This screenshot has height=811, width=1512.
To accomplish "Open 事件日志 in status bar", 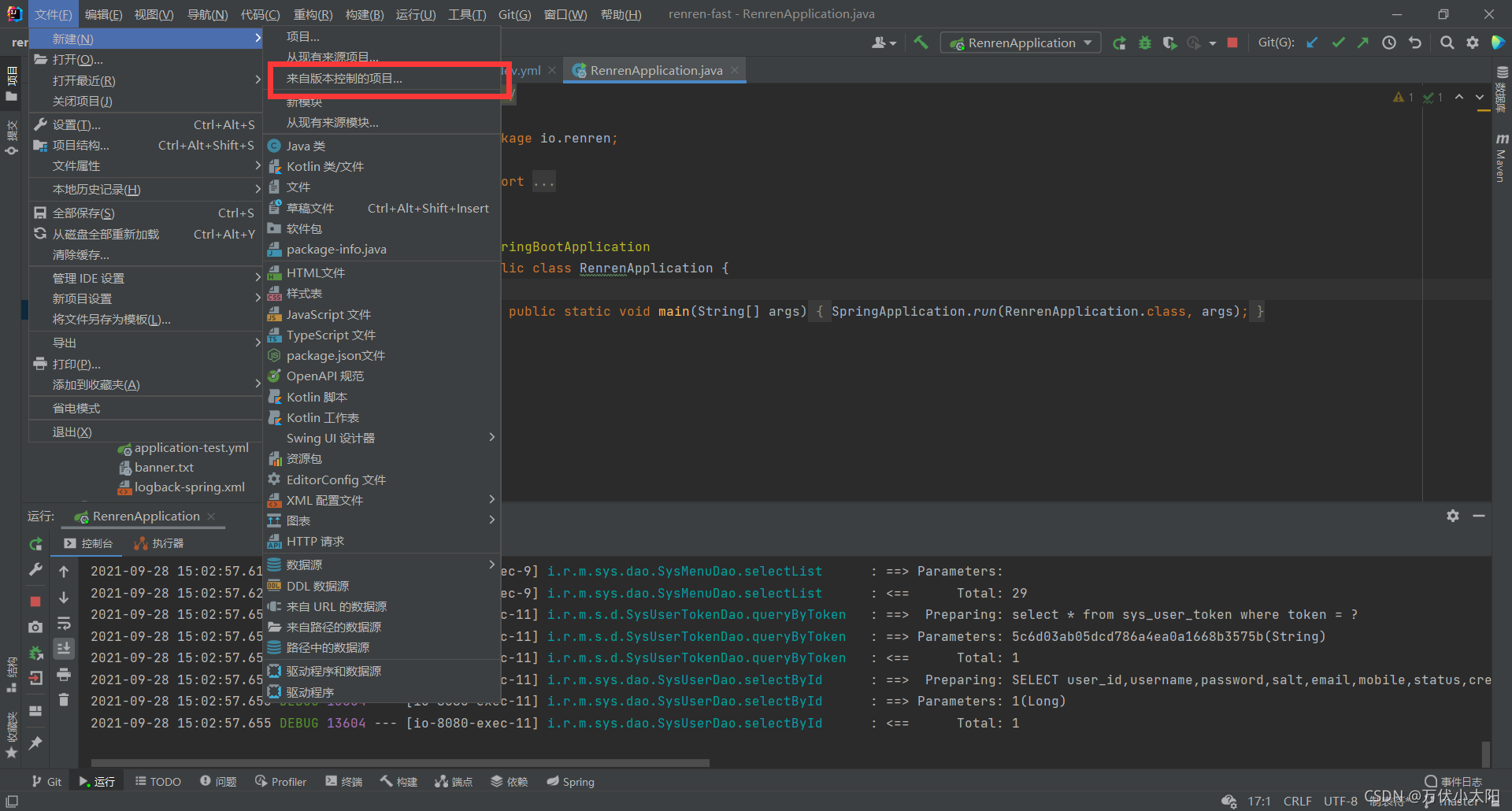I will [x=1454, y=781].
